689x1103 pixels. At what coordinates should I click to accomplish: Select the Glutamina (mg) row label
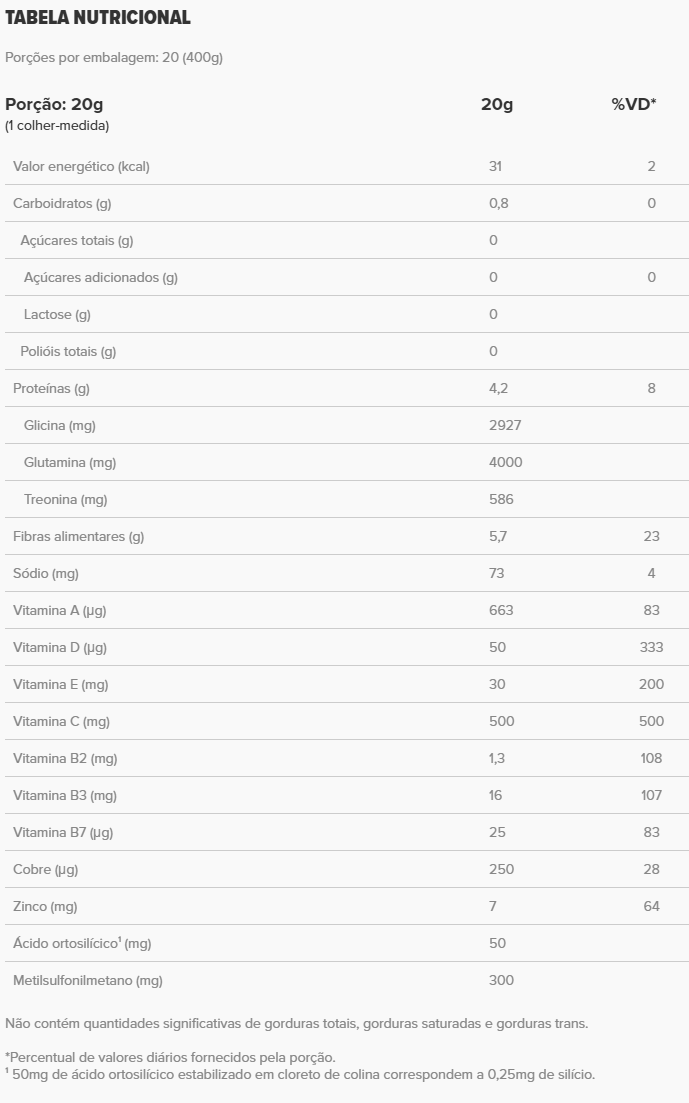[70, 462]
